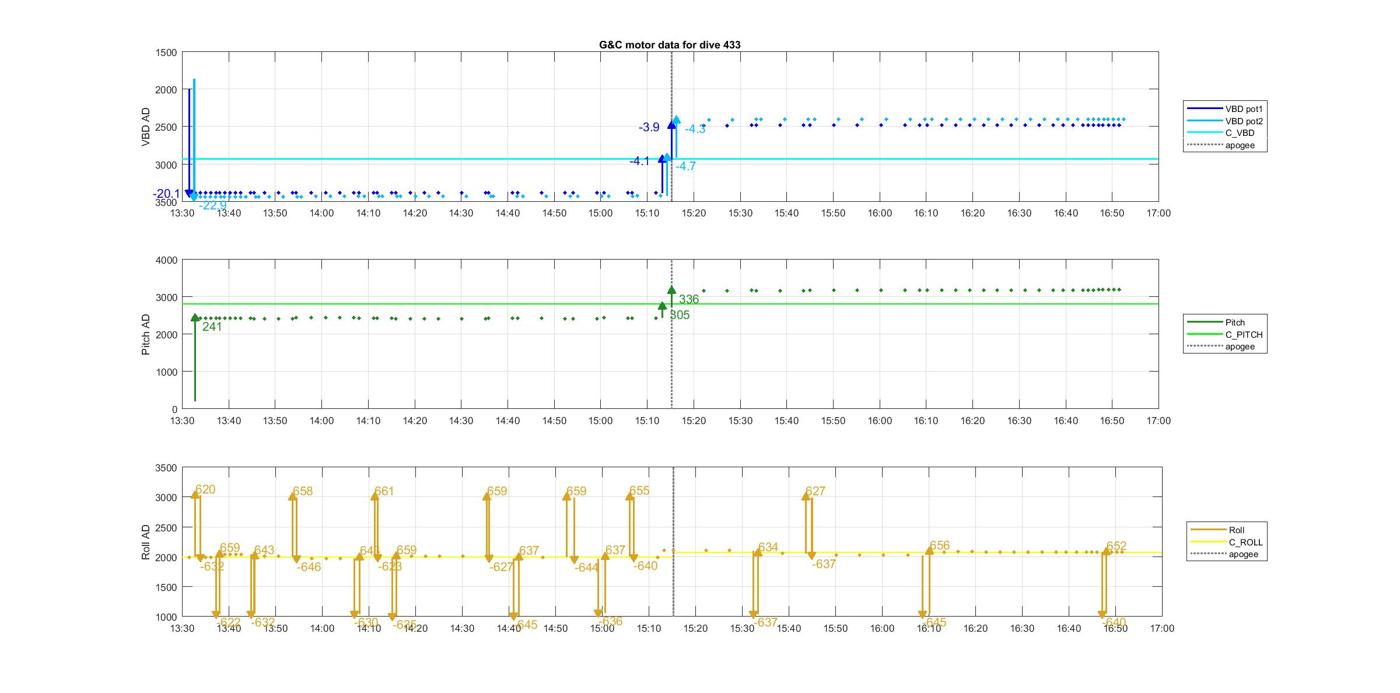Screen dimensions: 1400x693
Task: Click the '-20.1' data label in VBD plot
Action: click(167, 194)
